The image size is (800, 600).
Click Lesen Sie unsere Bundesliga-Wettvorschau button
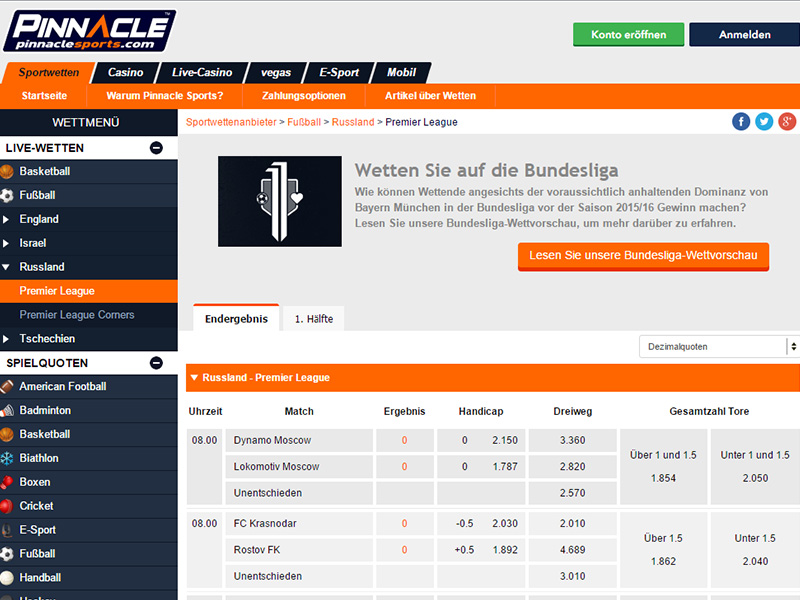tap(643, 256)
